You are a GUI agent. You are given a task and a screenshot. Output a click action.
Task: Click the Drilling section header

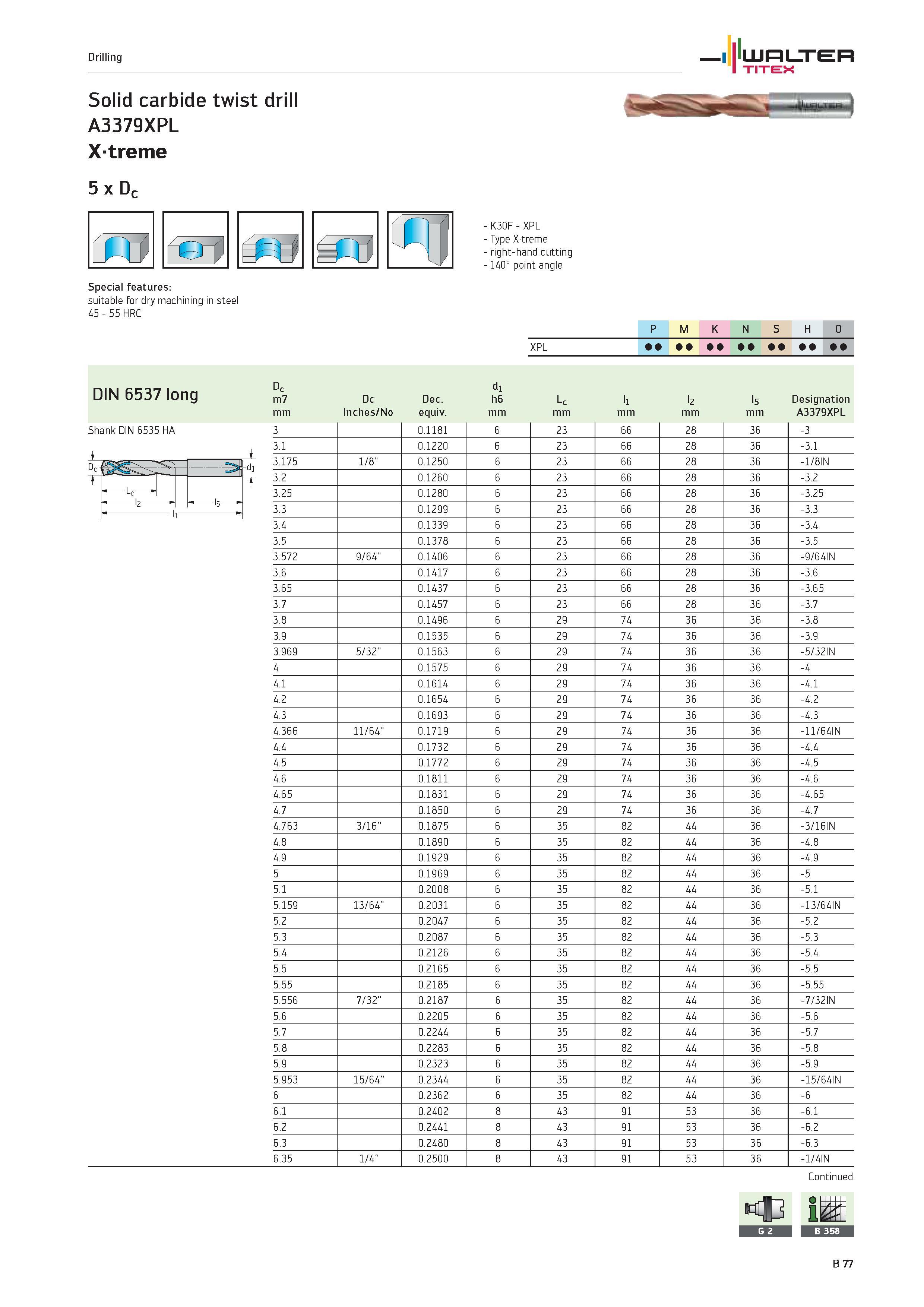pyautogui.click(x=105, y=57)
